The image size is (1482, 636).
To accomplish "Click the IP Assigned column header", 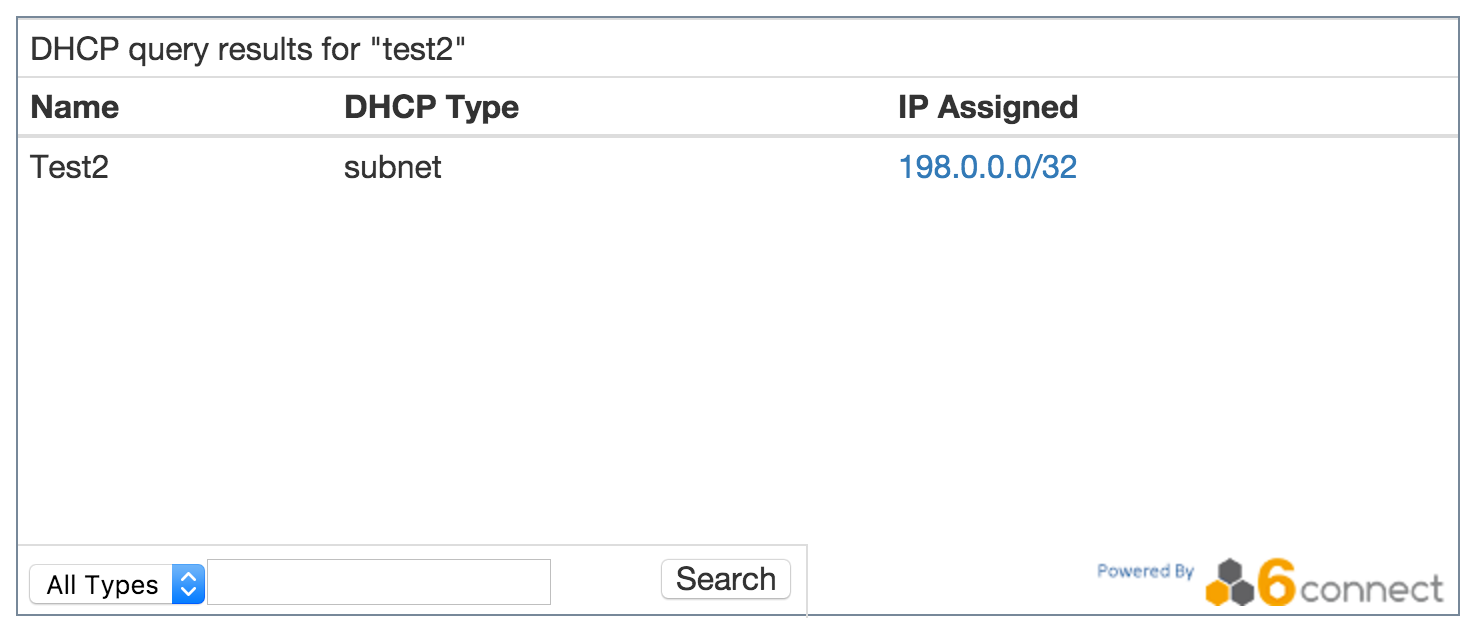I will coord(987,107).
